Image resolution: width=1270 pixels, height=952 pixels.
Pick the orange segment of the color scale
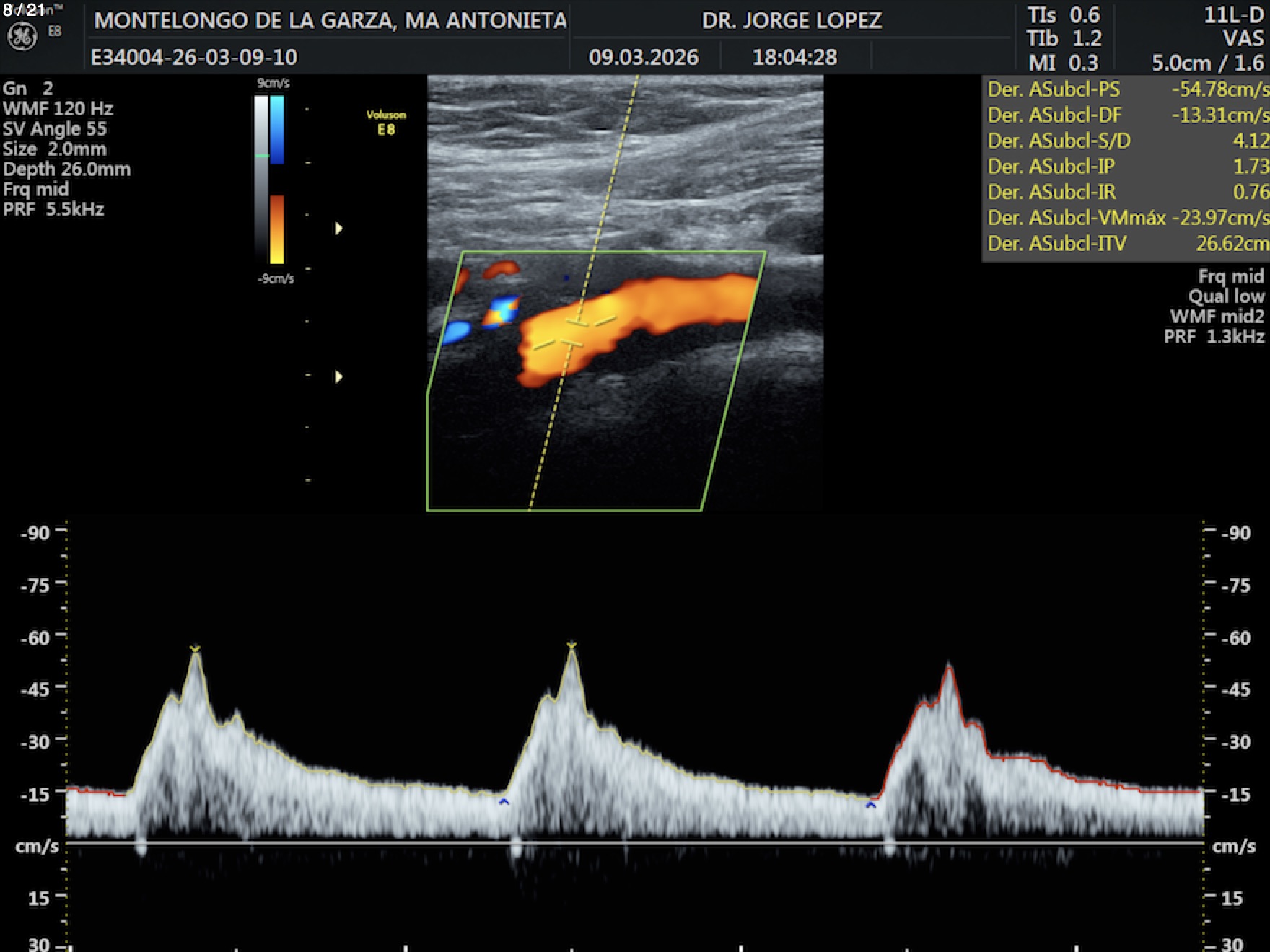pos(277,229)
